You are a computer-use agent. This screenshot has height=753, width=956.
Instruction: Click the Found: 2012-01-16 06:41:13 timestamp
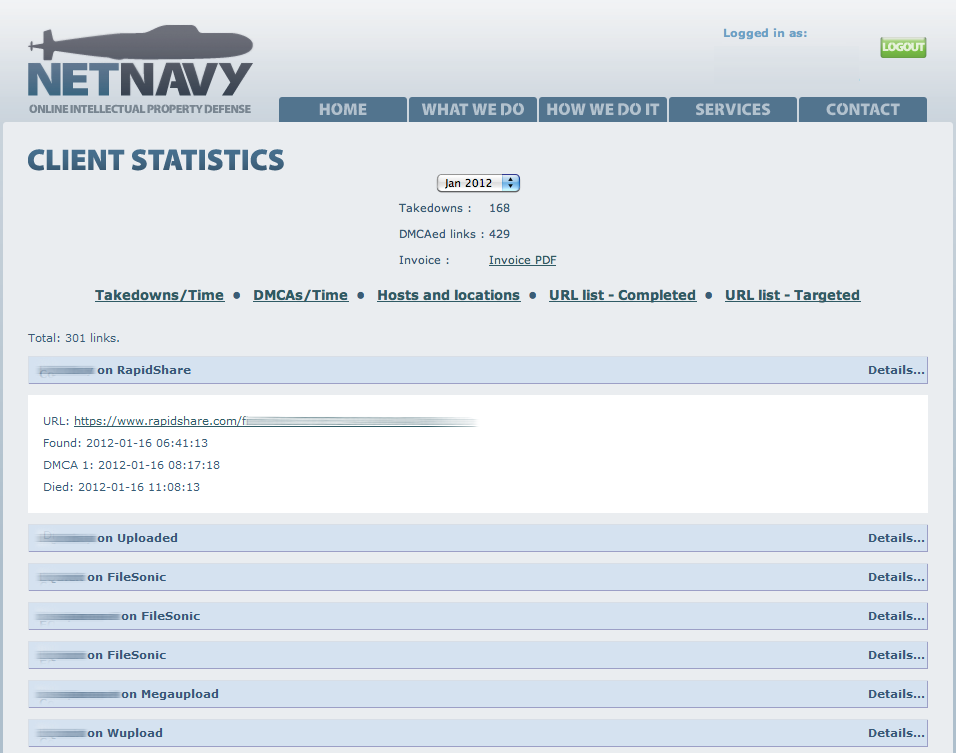coord(126,443)
